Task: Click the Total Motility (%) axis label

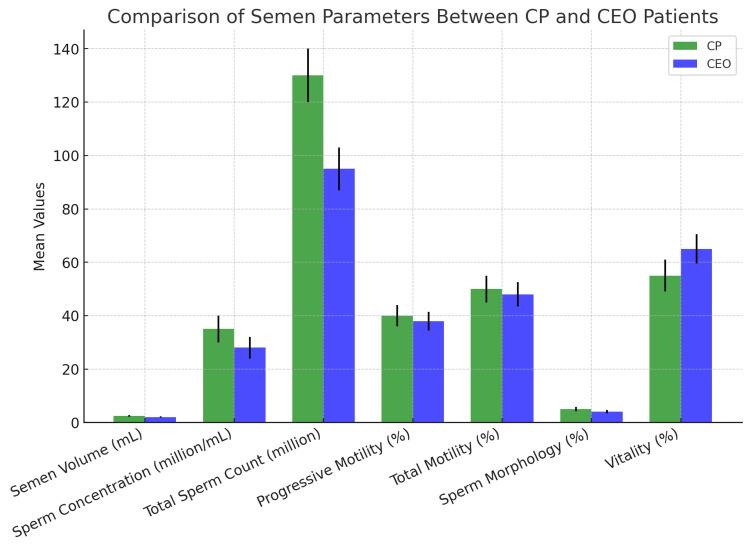Action: [x=444, y=457]
